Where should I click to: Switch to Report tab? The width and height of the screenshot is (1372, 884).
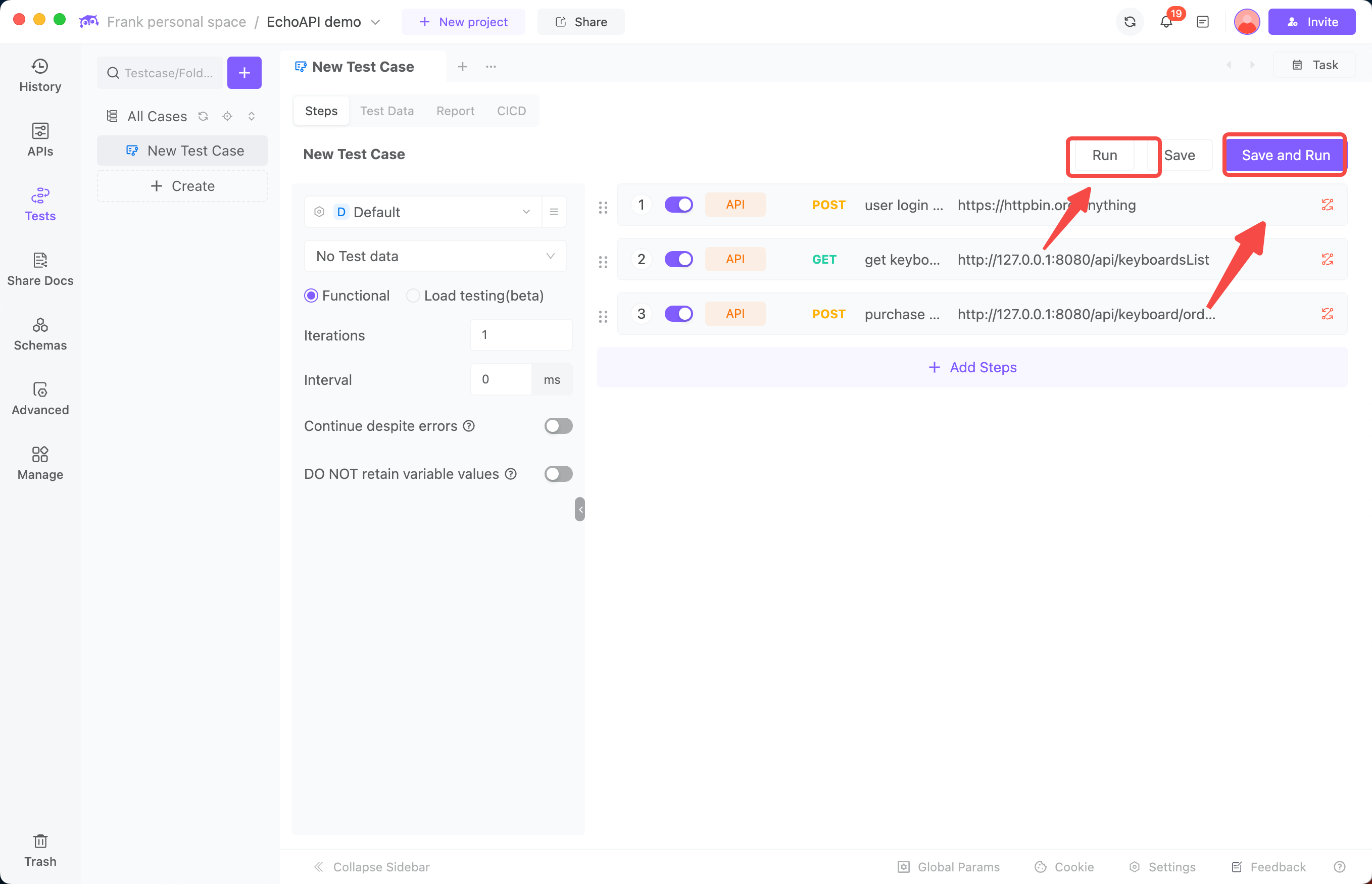(454, 111)
